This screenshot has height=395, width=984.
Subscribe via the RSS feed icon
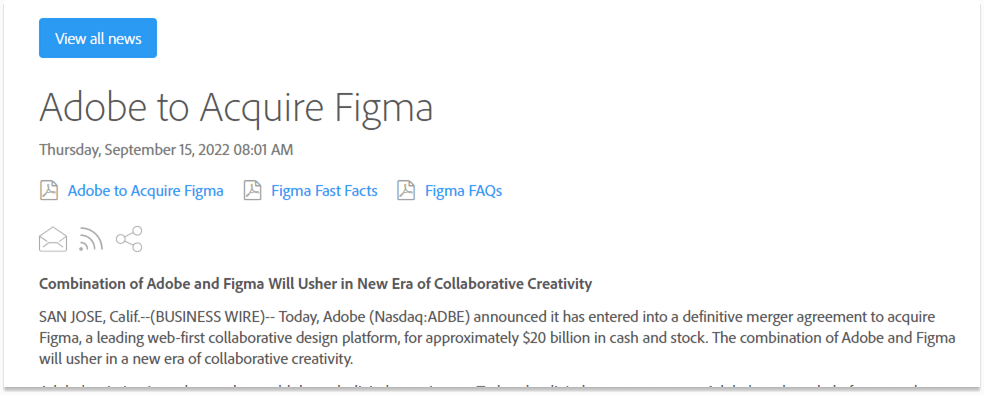(91, 239)
